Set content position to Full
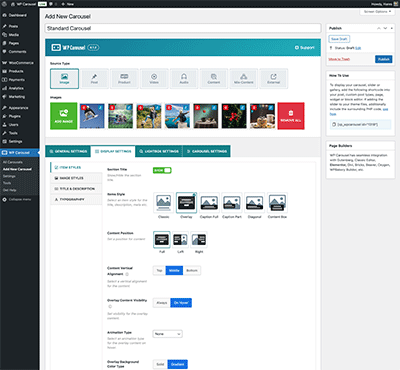Screen dimensions: 400x370 [162, 240]
